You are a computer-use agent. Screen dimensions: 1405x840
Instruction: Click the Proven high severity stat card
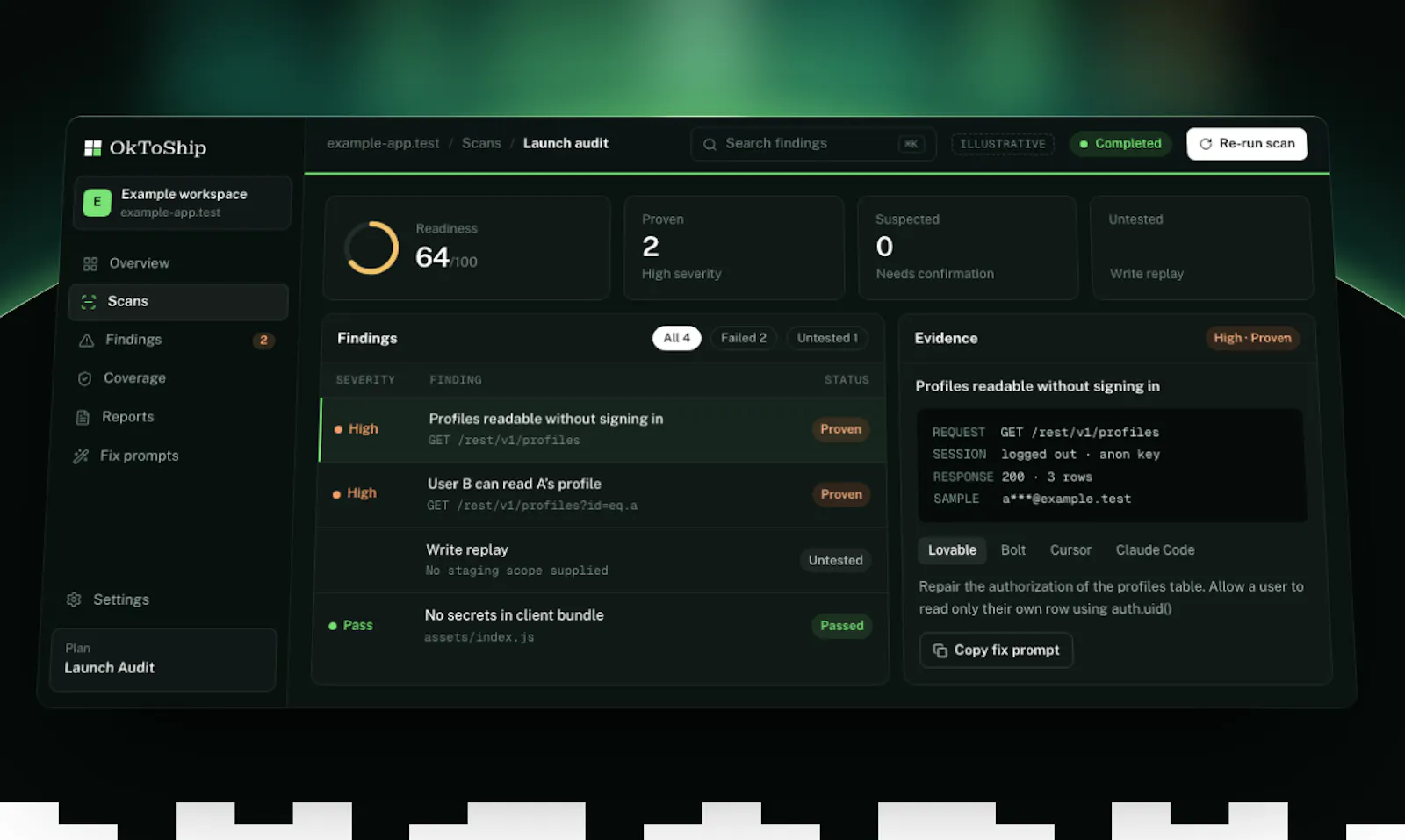[734, 248]
